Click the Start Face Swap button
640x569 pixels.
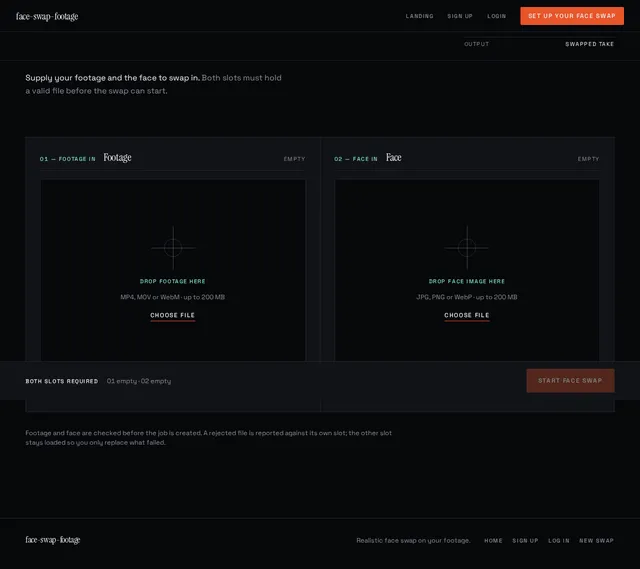[x=570, y=380]
